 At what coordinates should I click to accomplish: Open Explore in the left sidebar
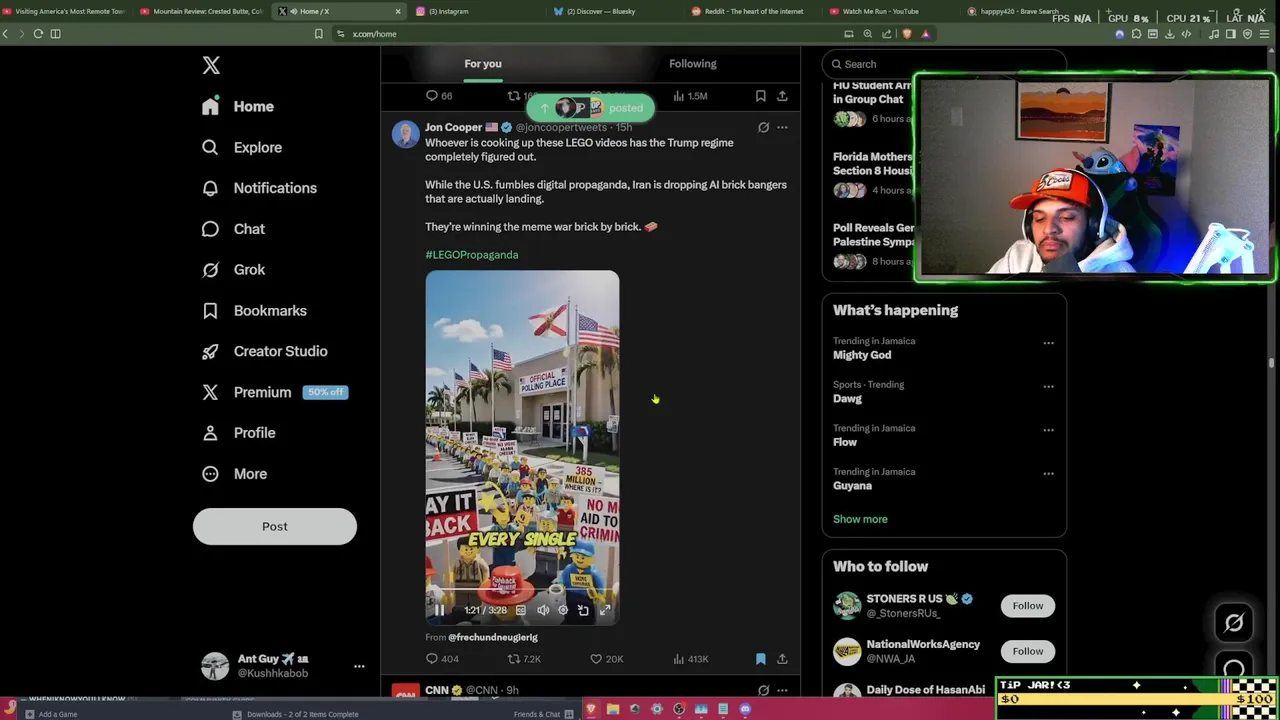(242, 147)
